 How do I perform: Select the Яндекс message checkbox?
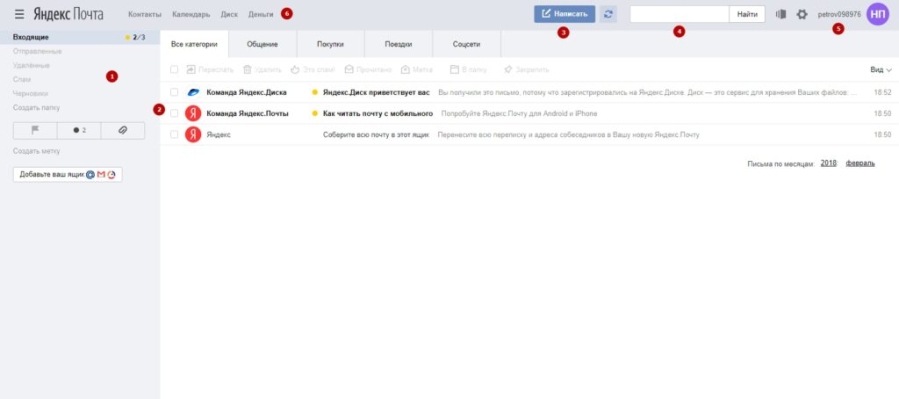[174, 135]
